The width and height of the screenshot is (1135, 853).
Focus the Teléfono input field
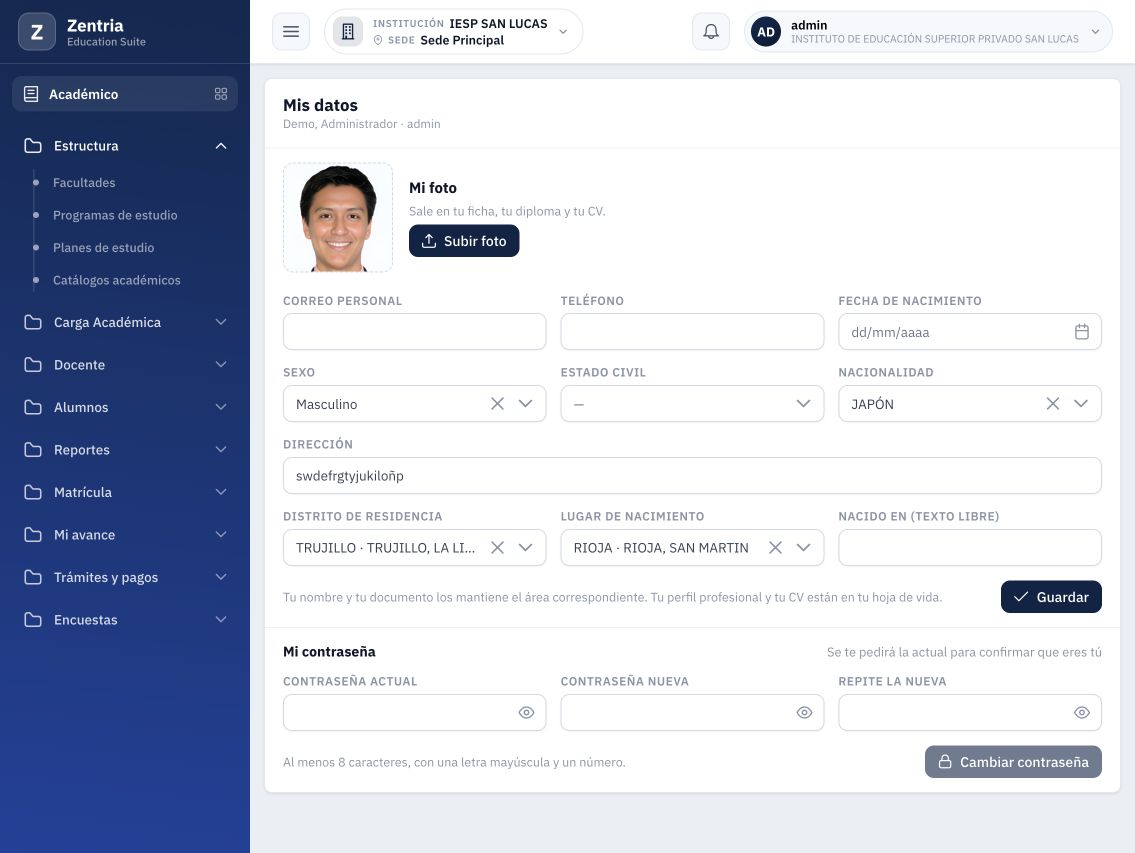[692, 332]
